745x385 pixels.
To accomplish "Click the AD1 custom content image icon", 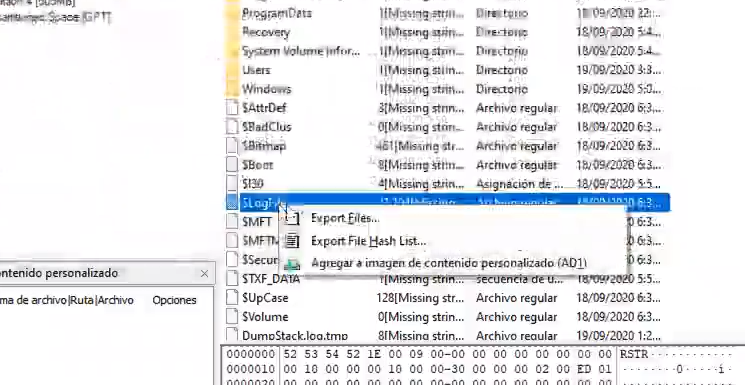I will pyautogui.click(x=293, y=263).
